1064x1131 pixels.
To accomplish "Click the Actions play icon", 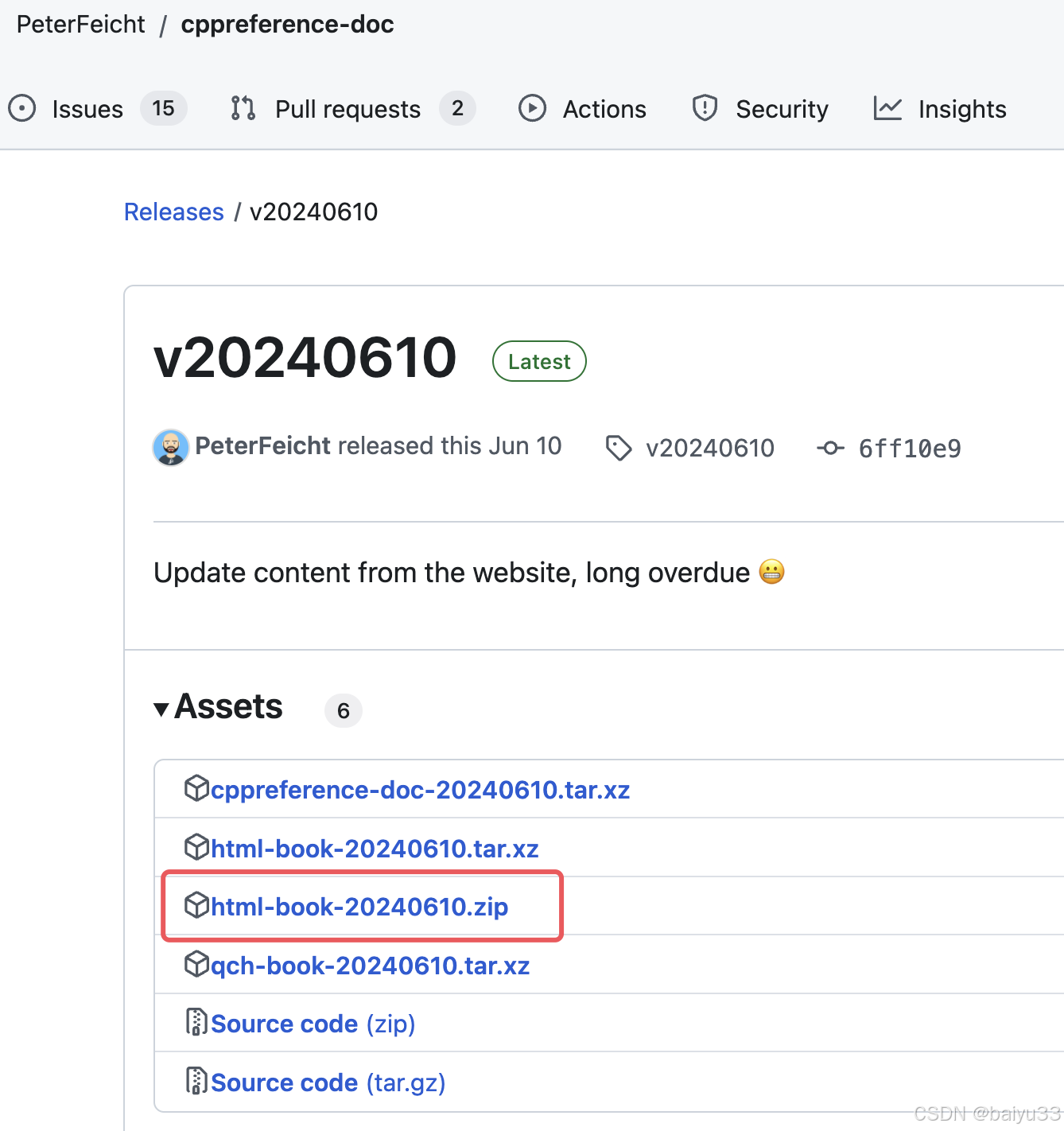I will tap(532, 108).
